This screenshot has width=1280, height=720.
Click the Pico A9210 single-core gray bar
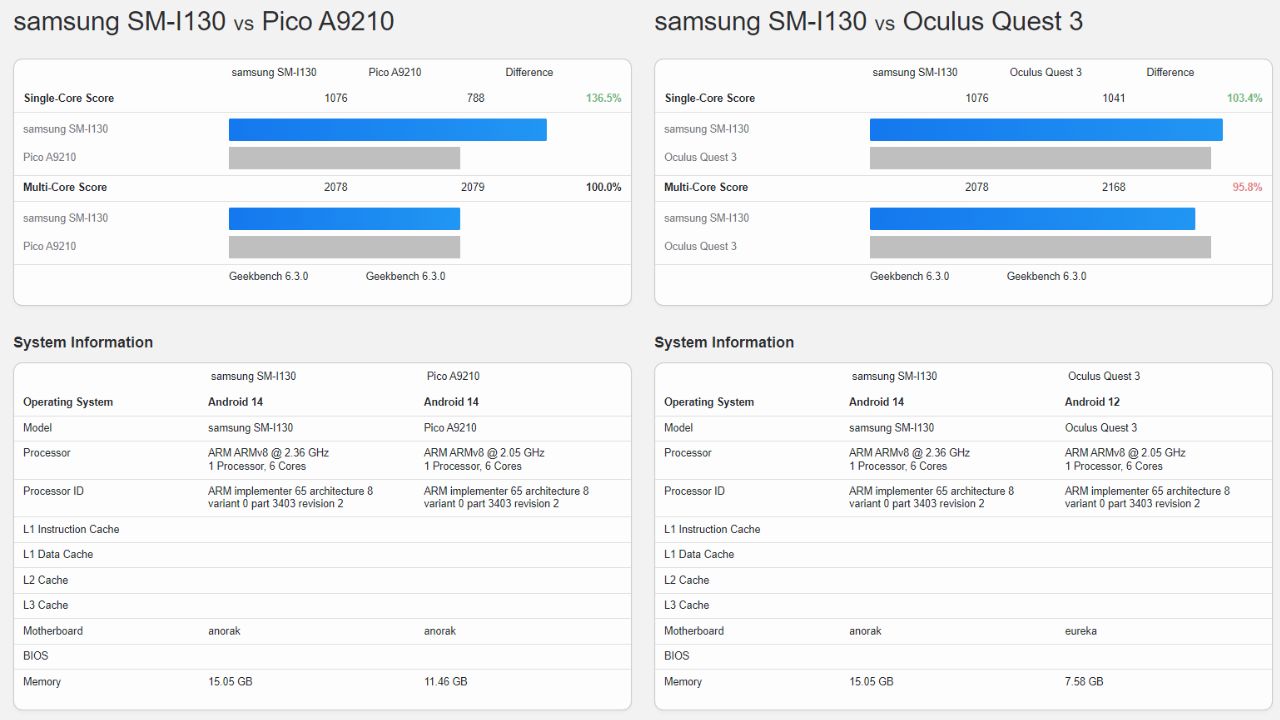(344, 158)
